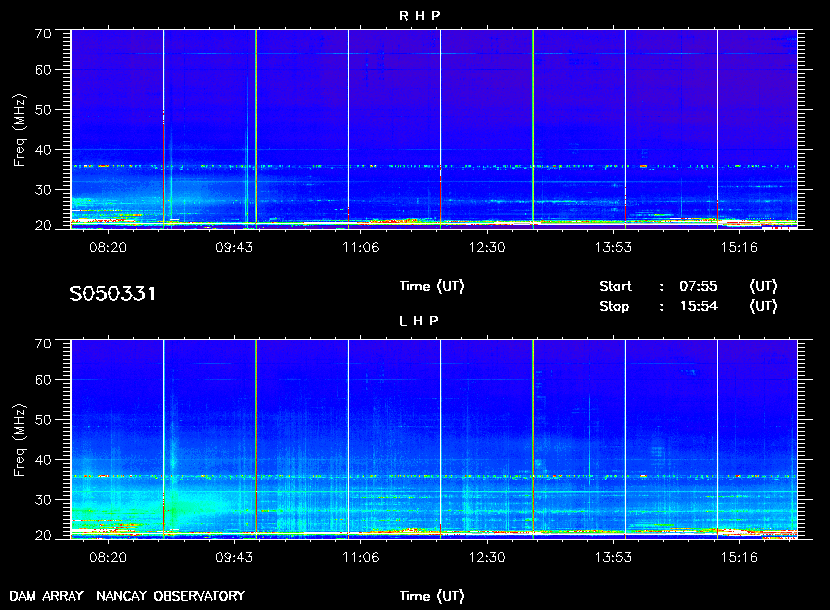The height and width of the screenshot is (610, 830).
Task: Click 12:30 time tick under LHP panel
Action: coord(486,558)
